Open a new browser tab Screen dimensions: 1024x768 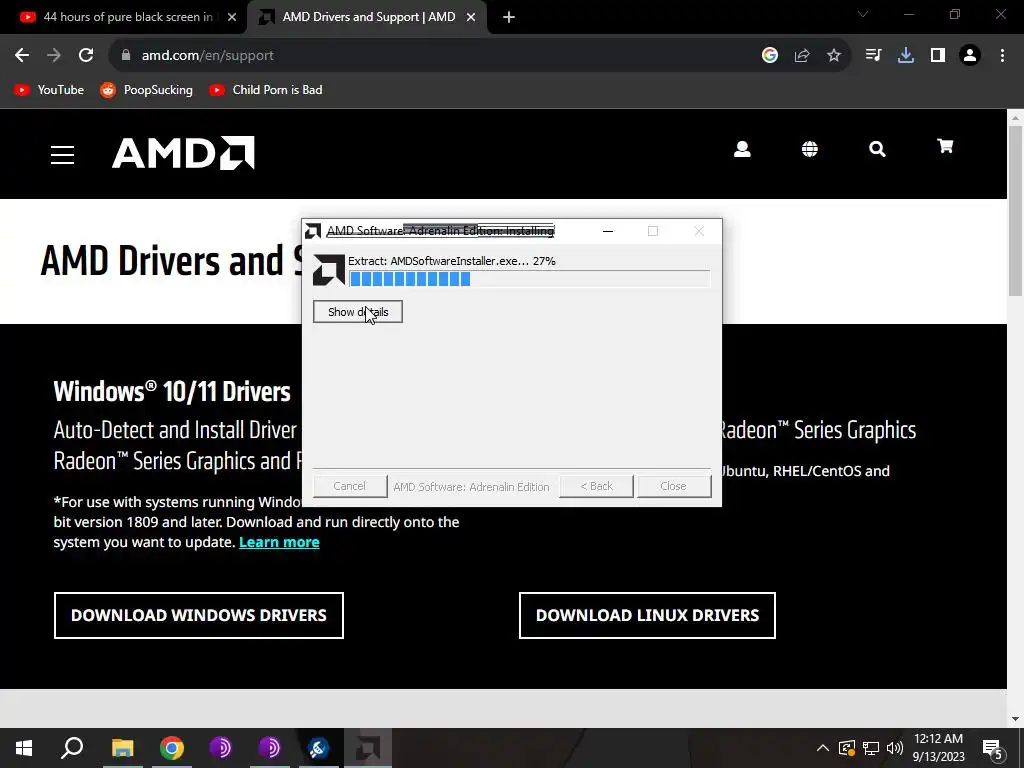[x=509, y=17]
